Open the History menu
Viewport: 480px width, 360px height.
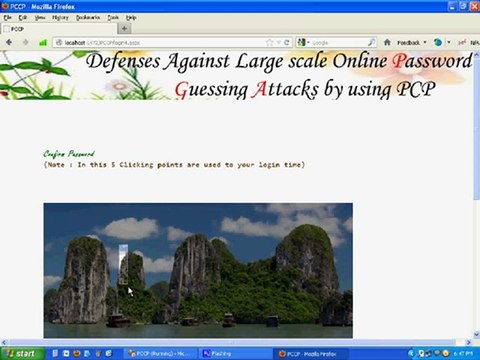tap(60, 17)
